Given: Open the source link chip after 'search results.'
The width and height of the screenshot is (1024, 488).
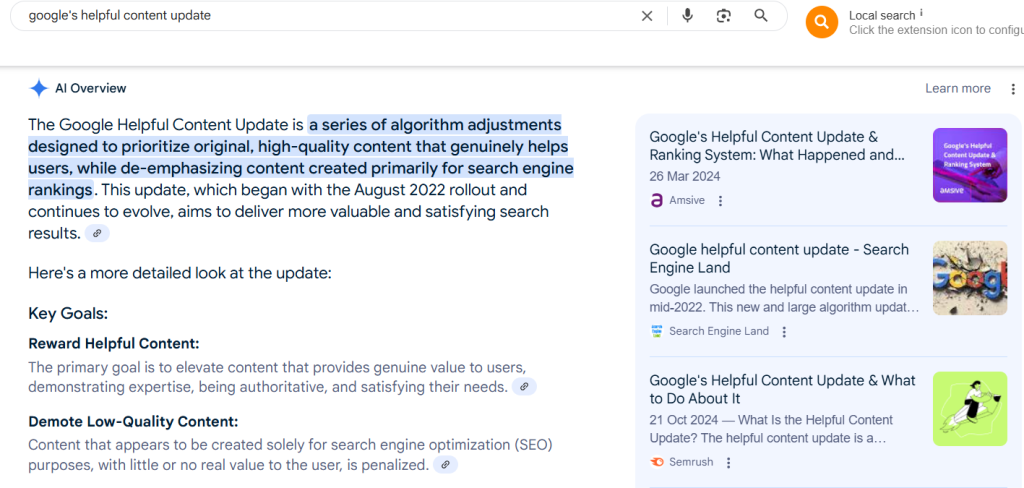Looking at the screenshot, I should (97, 233).
